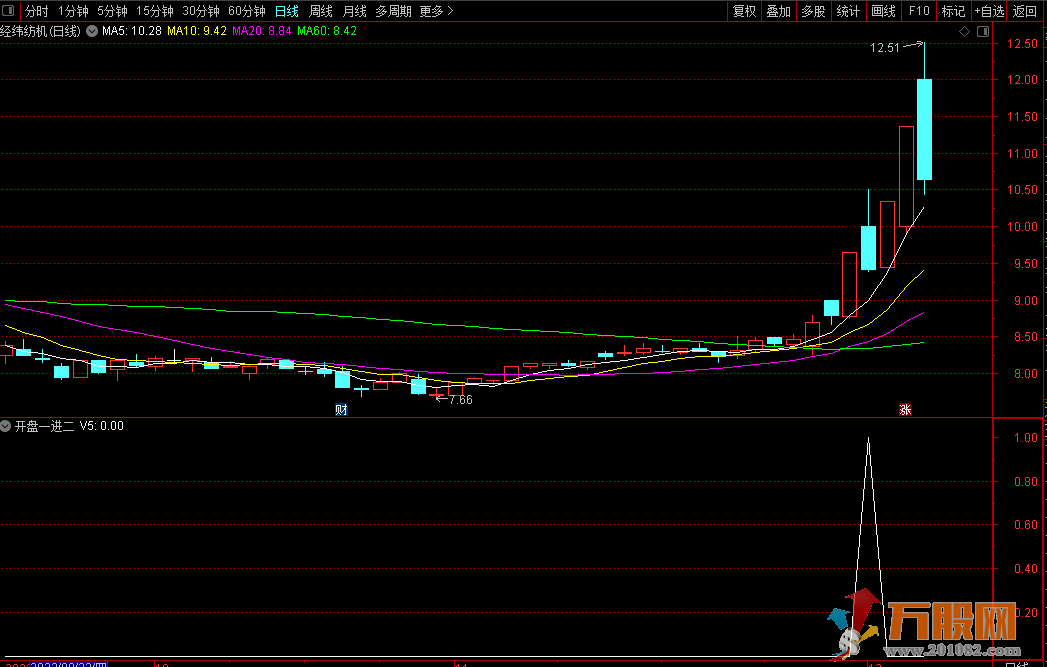
Task: Open F10 company info
Action: pyautogui.click(x=919, y=11)
